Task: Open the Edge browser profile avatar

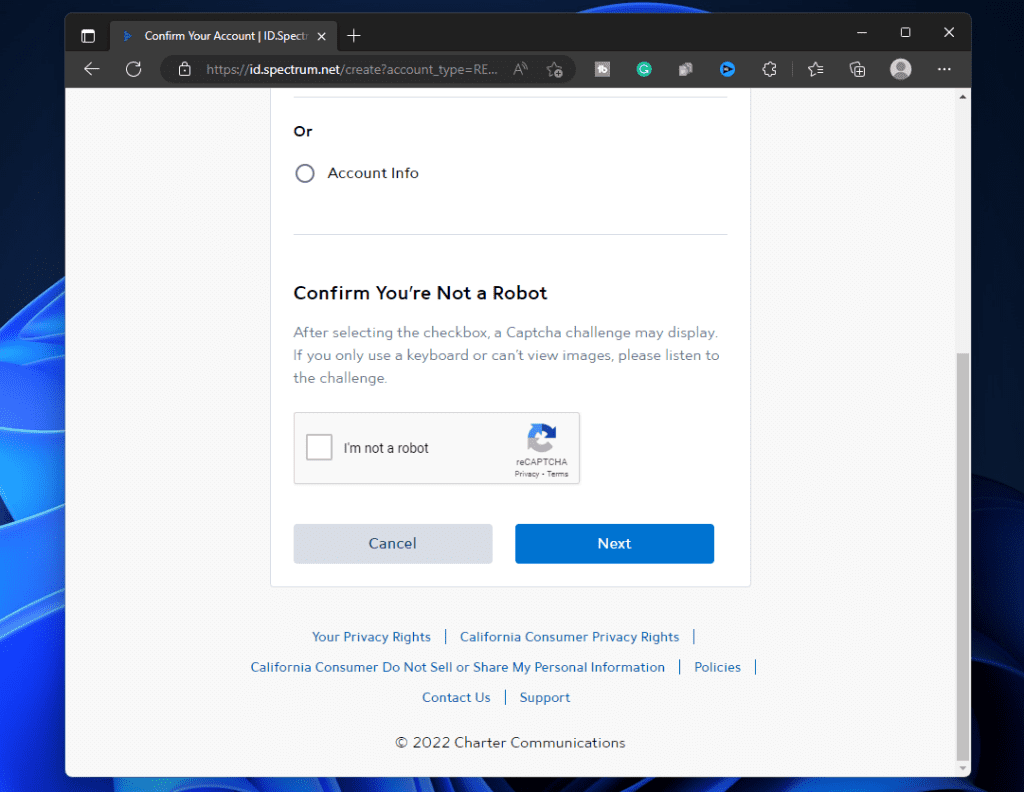Action: point(900,69)
